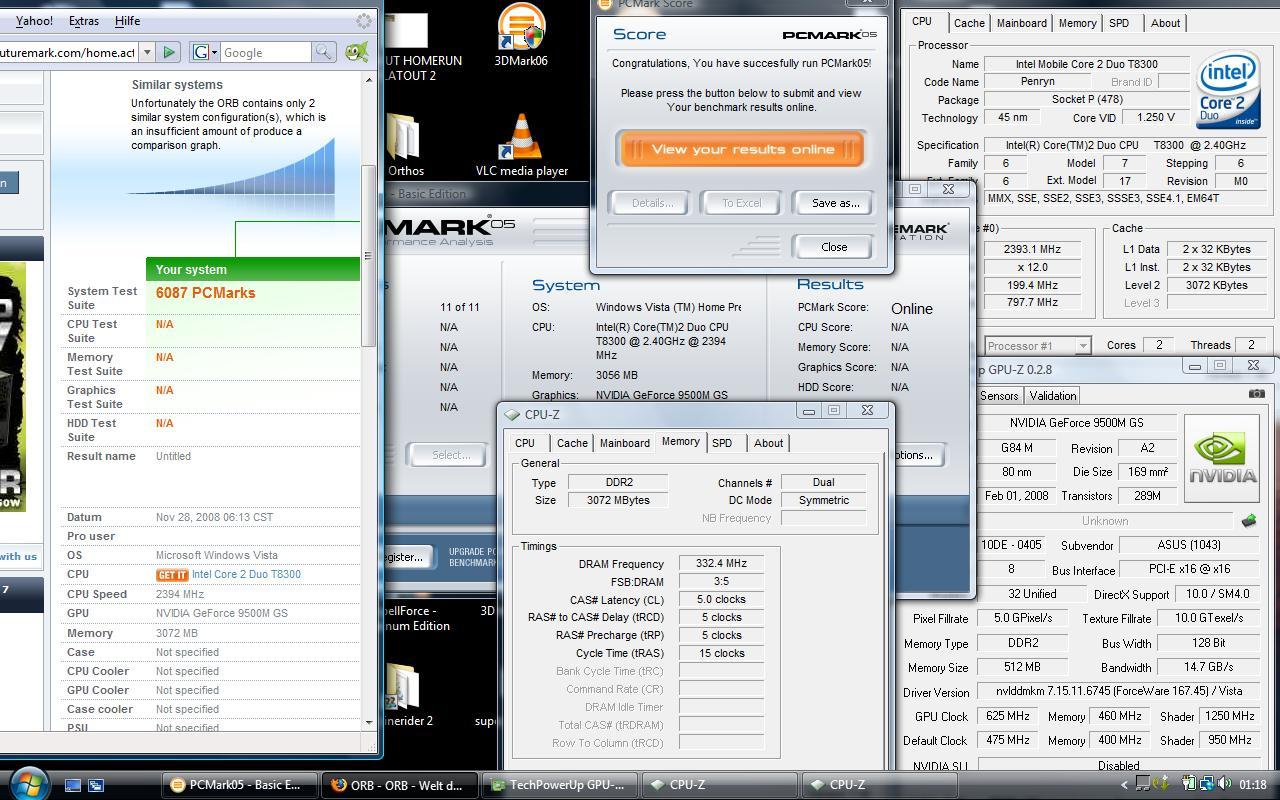Switch to PCMark05 taskbar button
This screenshot has width=1280, height=800.
pos(242,785)
